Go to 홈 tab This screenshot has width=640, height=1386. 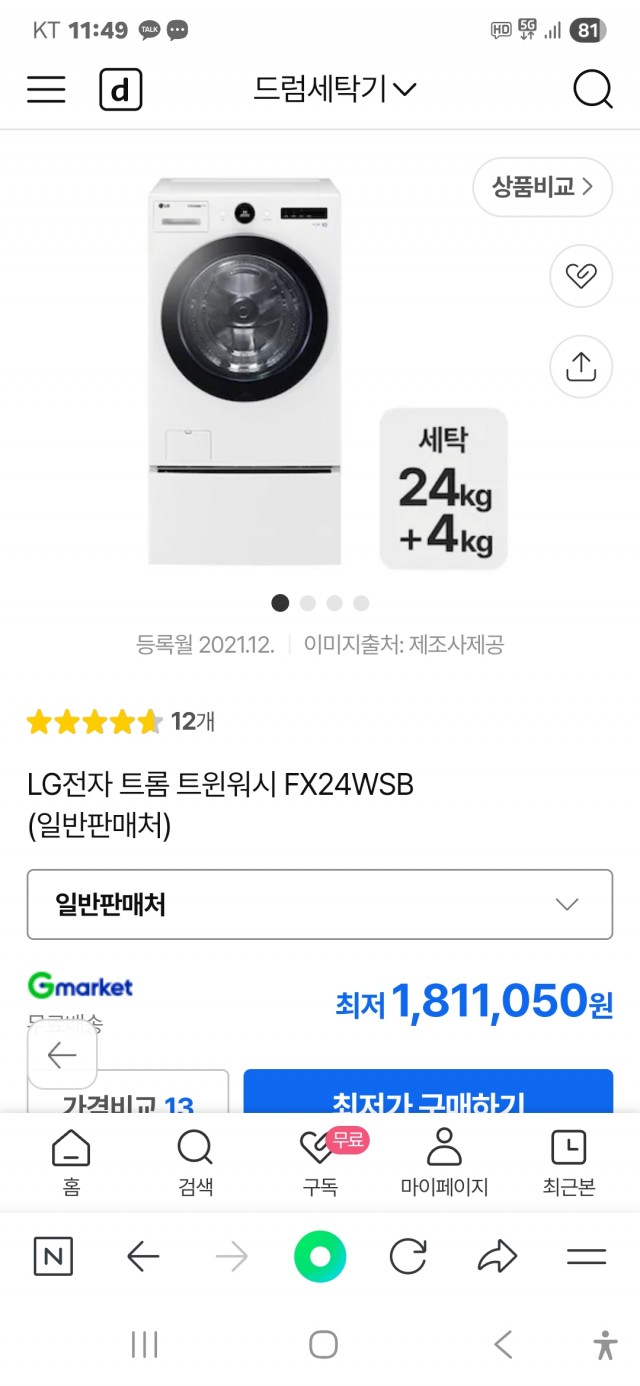point(70,1162)
